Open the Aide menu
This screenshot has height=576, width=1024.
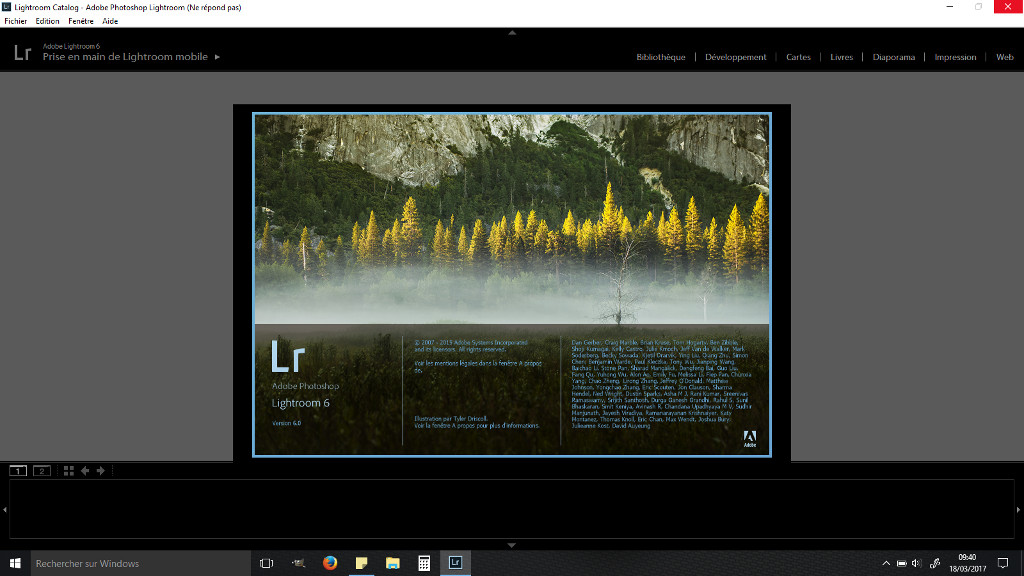(110, 21)
